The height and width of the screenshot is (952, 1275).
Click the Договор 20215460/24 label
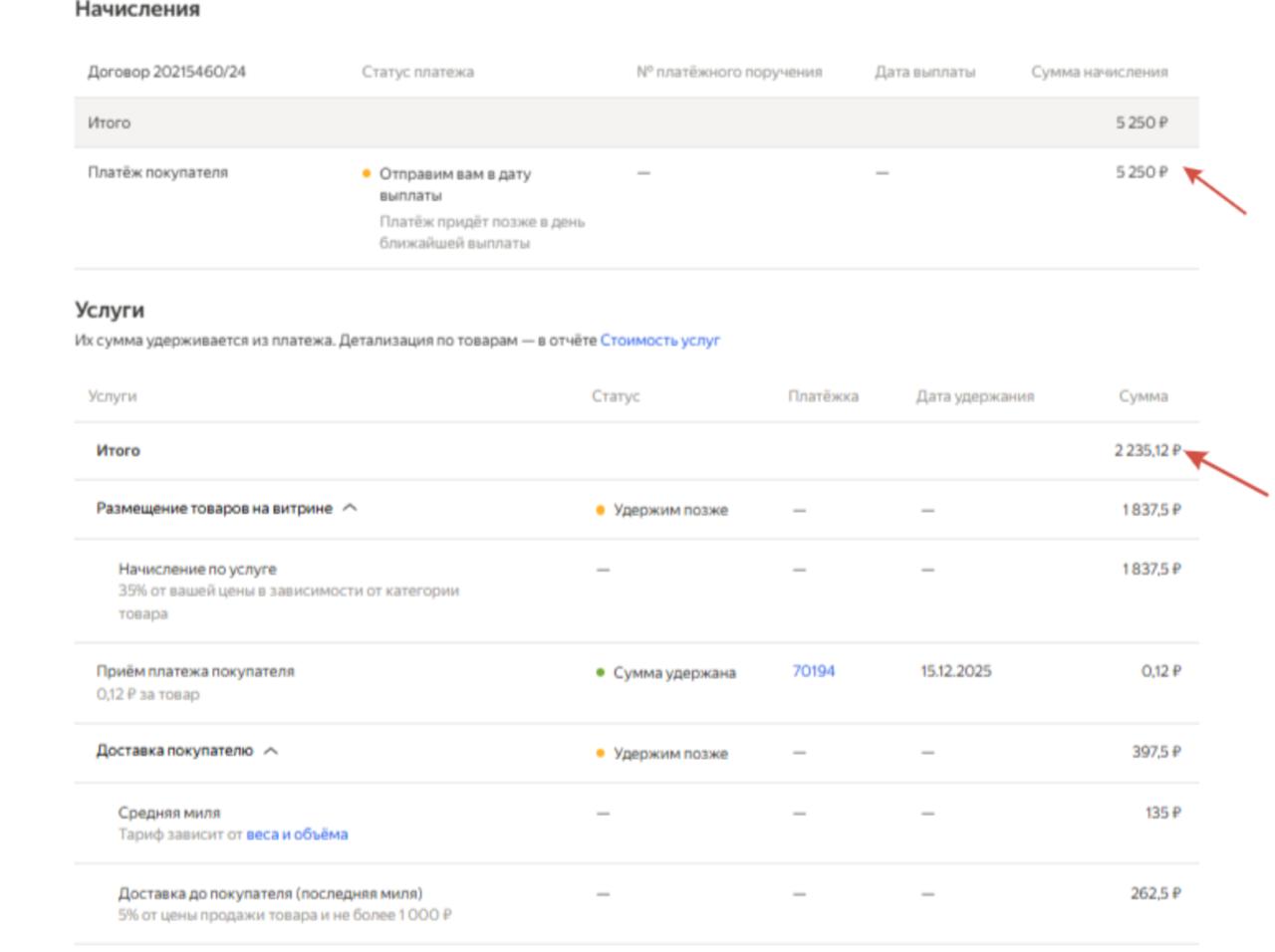point(166,72)
